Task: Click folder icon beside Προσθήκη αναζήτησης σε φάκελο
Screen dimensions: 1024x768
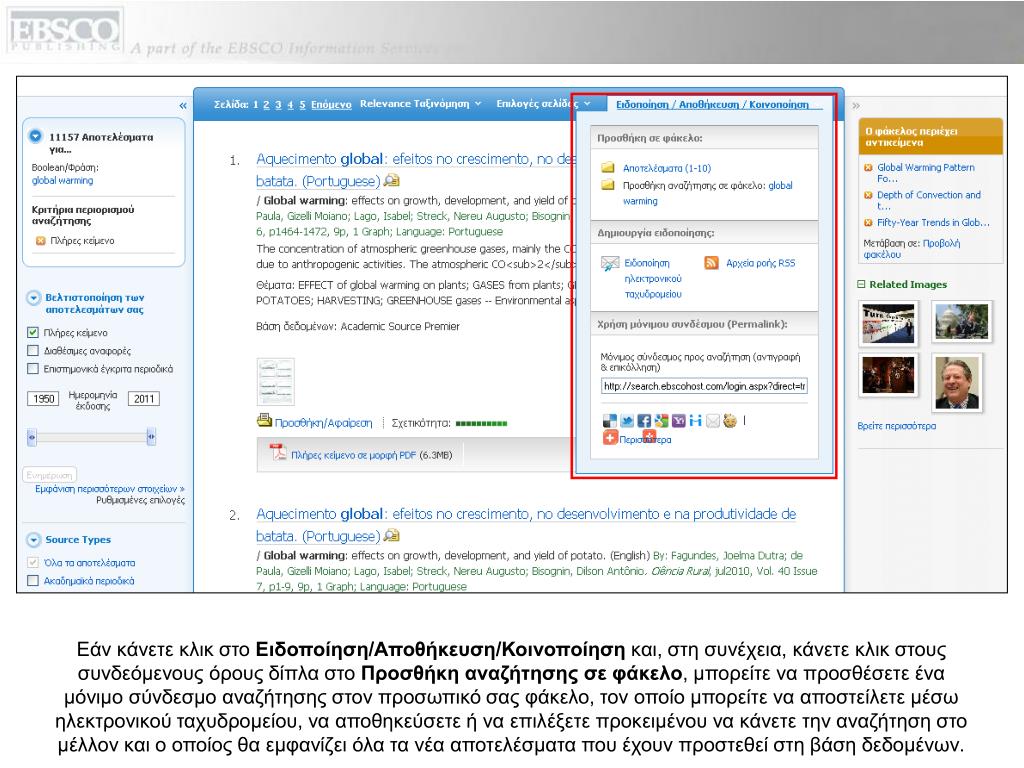Action: click(608, 185)
